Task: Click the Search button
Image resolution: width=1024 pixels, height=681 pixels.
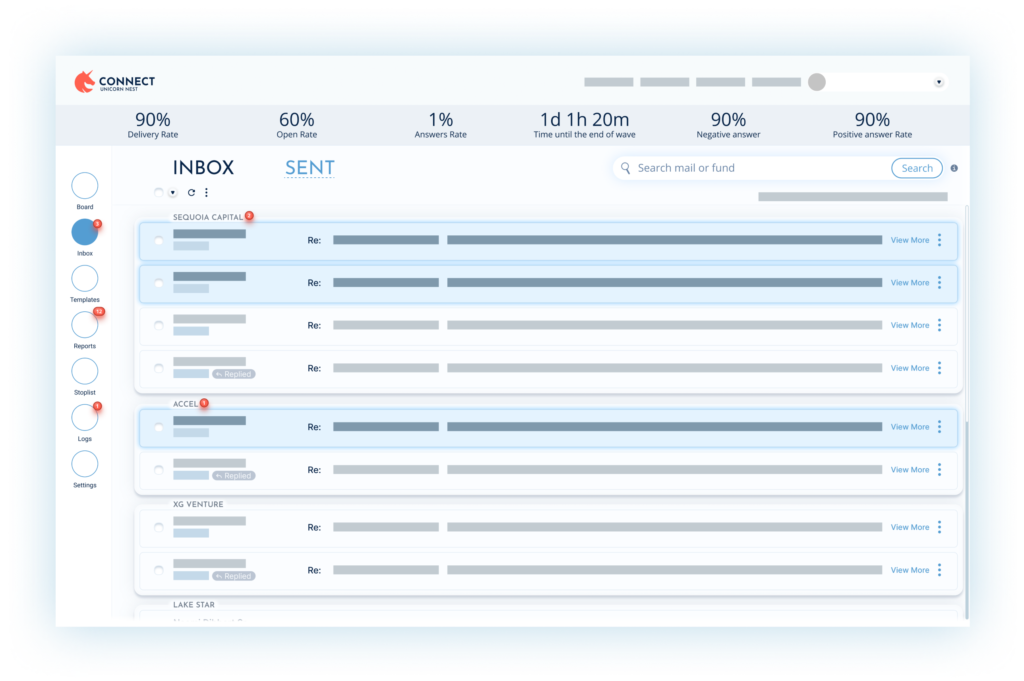Action: coord(917,168)
